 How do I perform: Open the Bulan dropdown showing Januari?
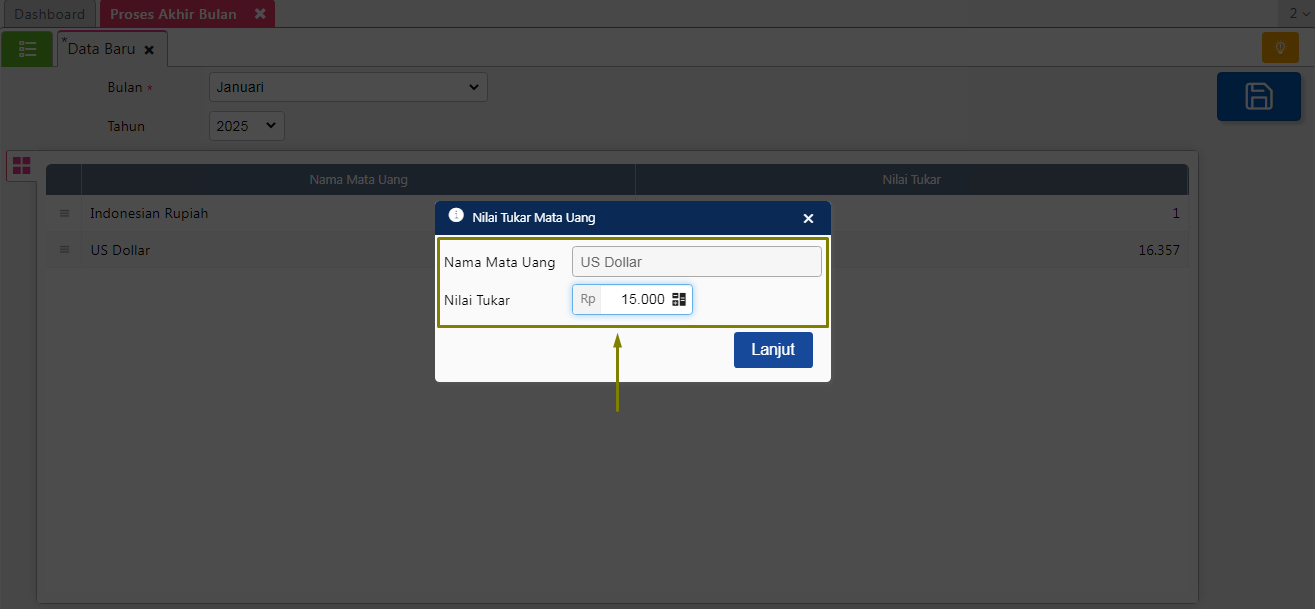[348, 87]
